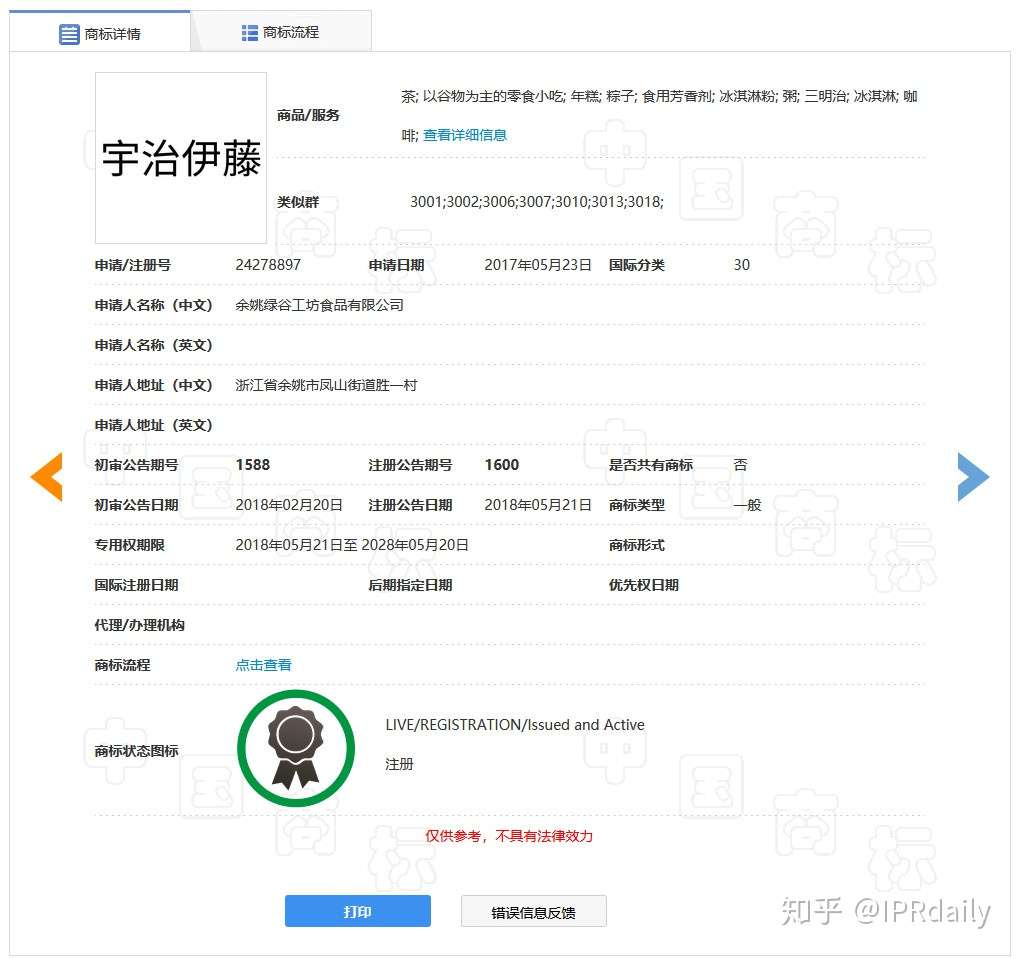The height and width of the screenshot is (958, 1017).
Task: Select LIVE/REGISTRATION/Issued and Active status text
Action: [x=515, y=724]
